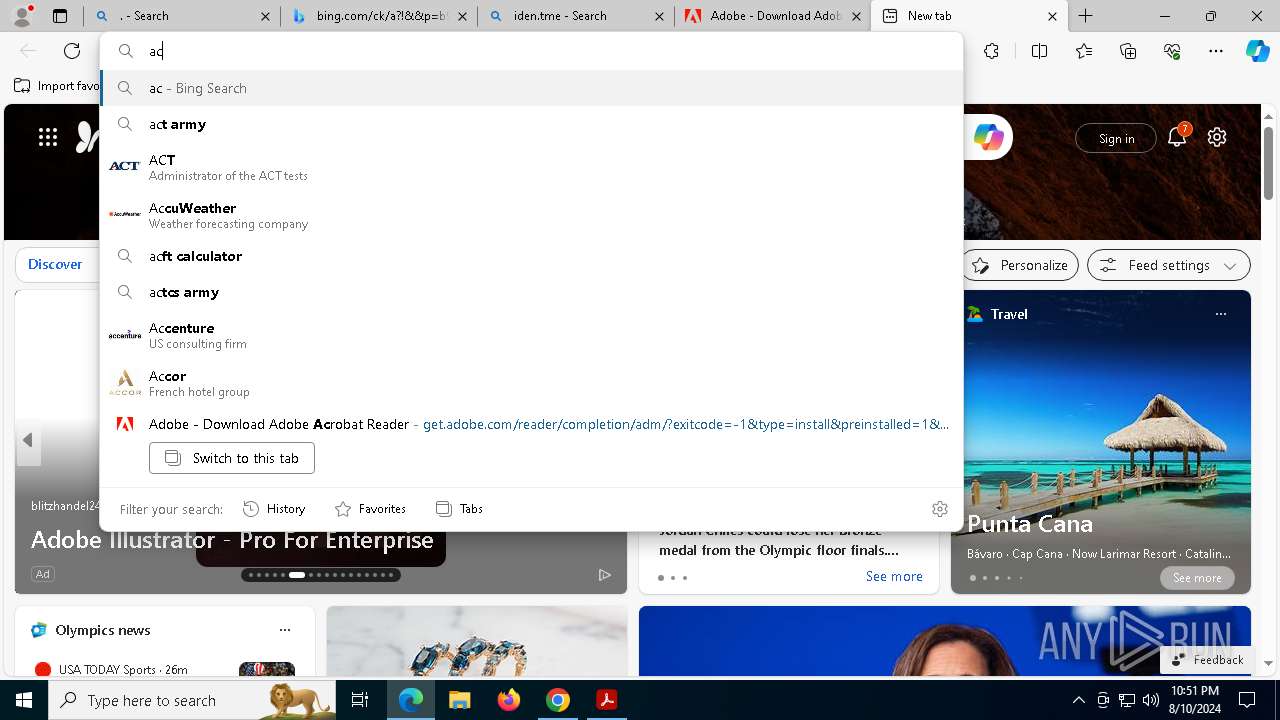The image size is (1280, 720).
Task: Open Microsoft Edge in taskbar
Action: coord(411,700)
